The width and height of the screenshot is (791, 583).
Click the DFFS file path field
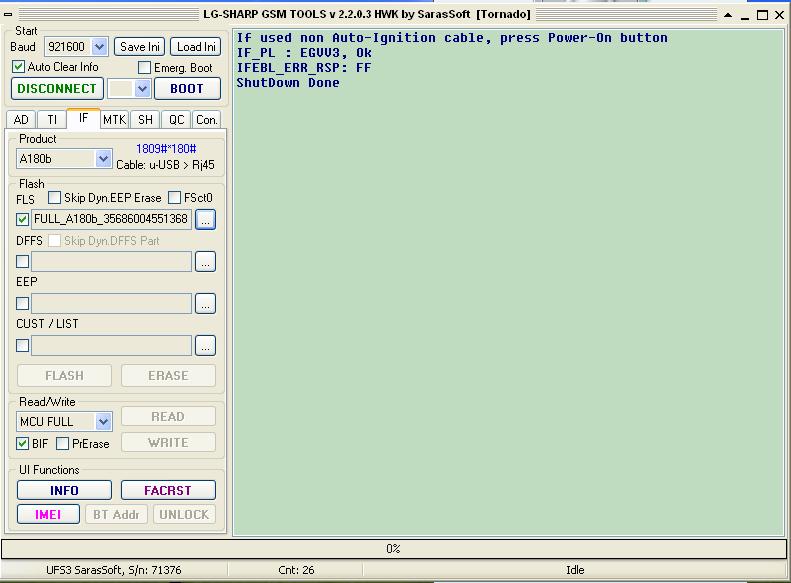[x=111, y=261]
